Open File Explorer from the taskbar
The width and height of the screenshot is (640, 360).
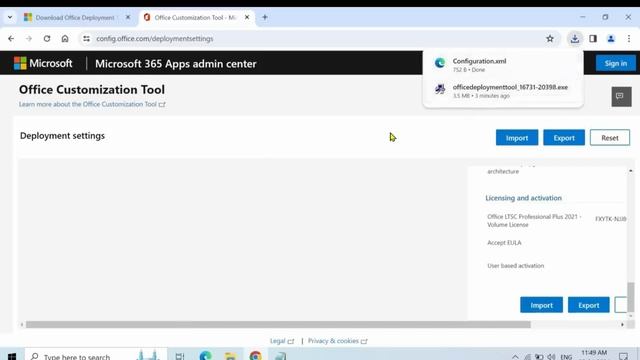click(230, 356)
